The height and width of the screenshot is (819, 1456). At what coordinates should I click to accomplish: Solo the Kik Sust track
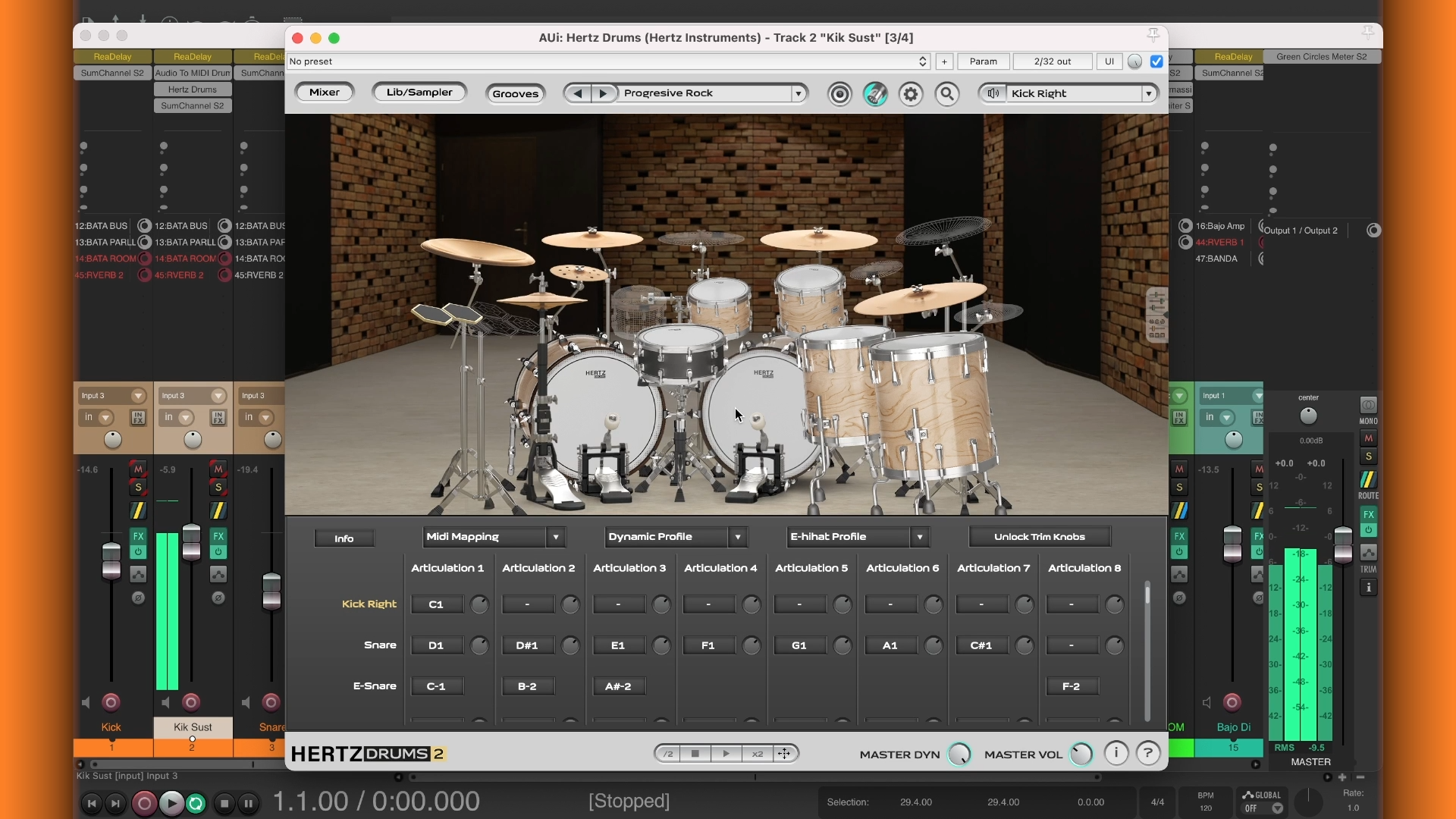(x=218, y=488)
